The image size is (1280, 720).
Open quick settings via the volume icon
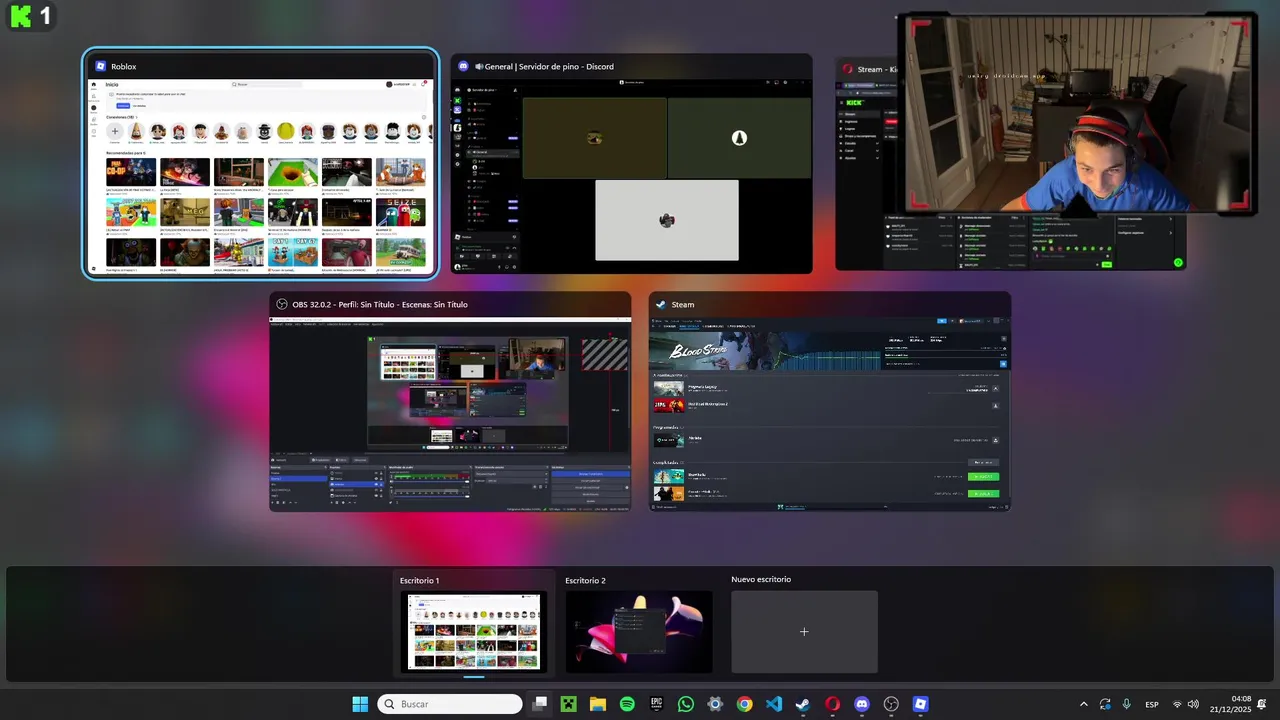(x=1193, y=704)
